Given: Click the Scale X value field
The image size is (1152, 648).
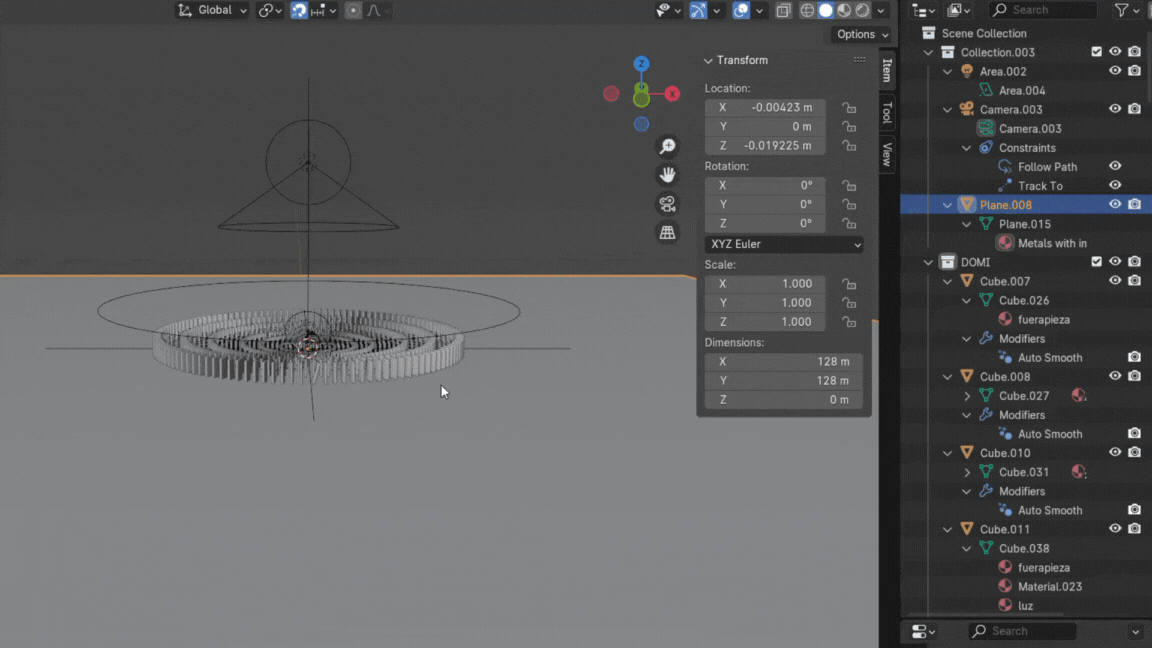Looking at the screenshot, I should [x=765, y=284].
